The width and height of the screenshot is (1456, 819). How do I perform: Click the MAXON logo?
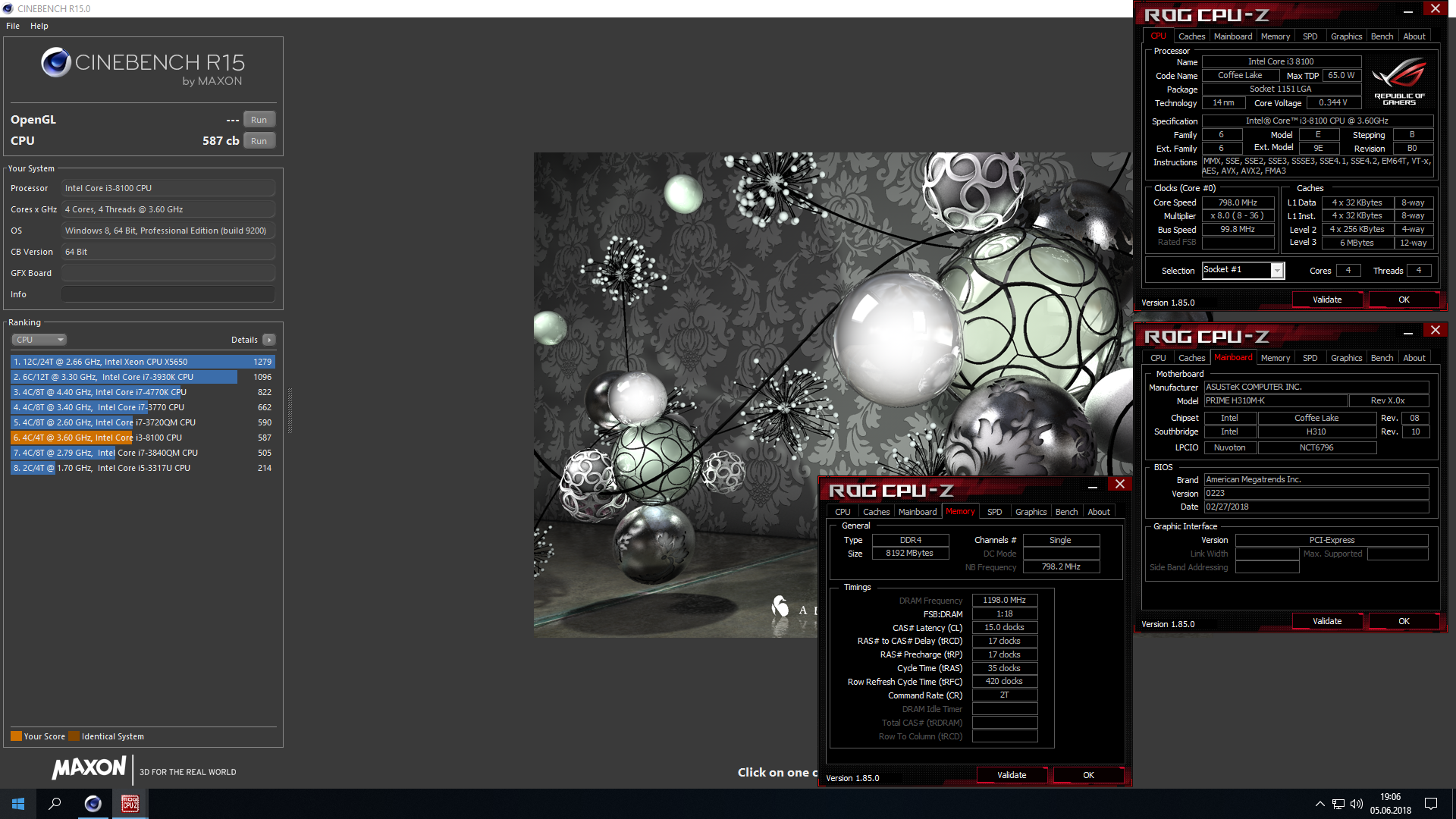click(89, 768)
